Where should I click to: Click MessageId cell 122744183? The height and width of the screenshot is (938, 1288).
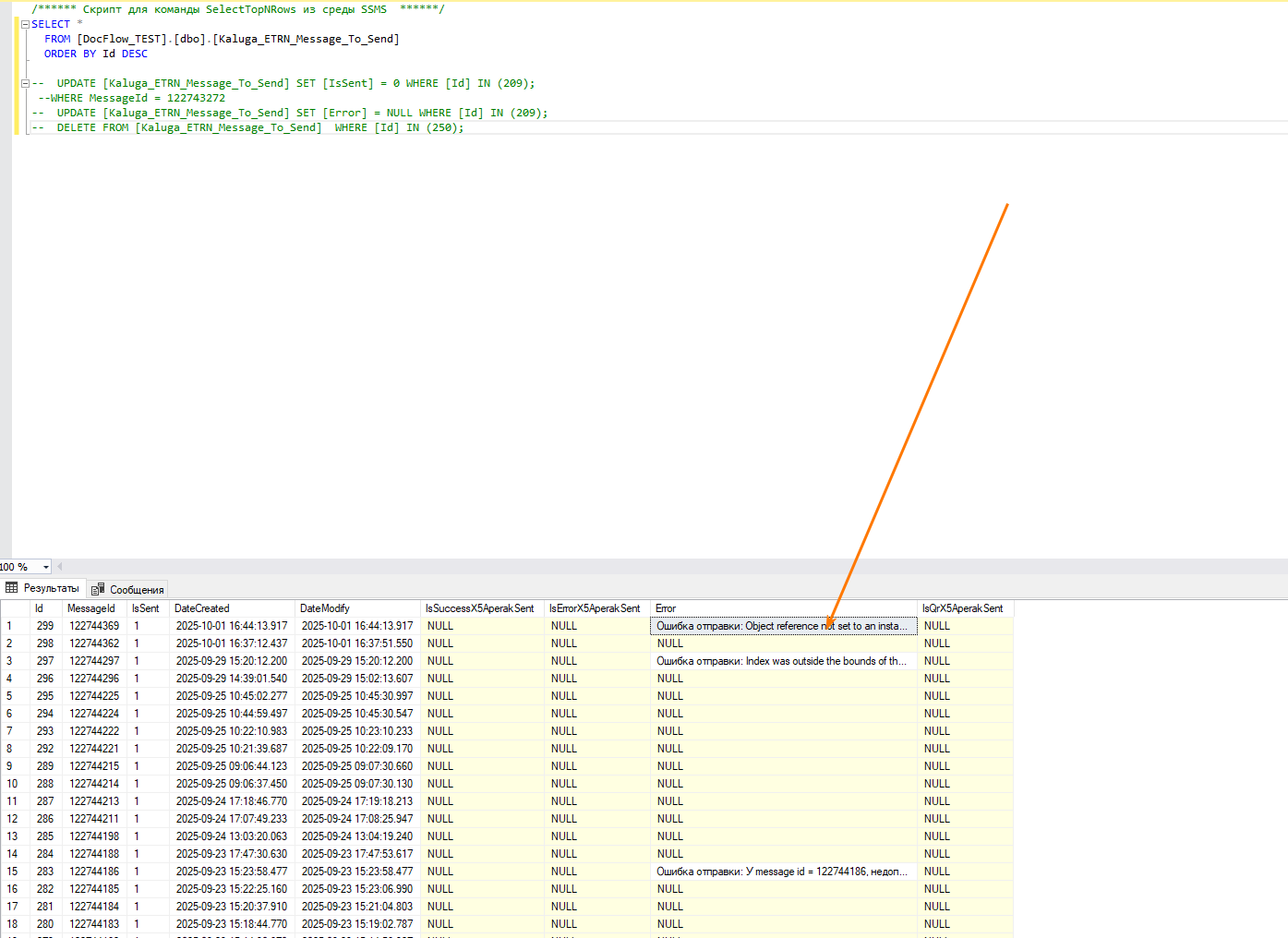point(95,924)
